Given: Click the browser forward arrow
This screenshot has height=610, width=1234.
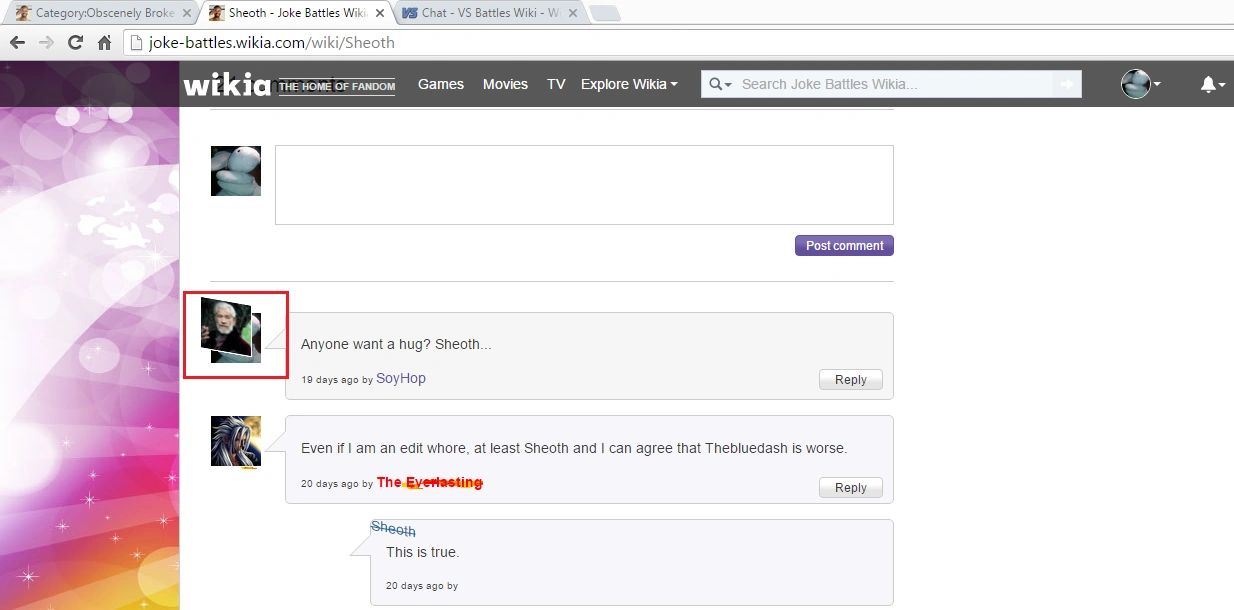Looking at the screenshot, I should 46,43.
